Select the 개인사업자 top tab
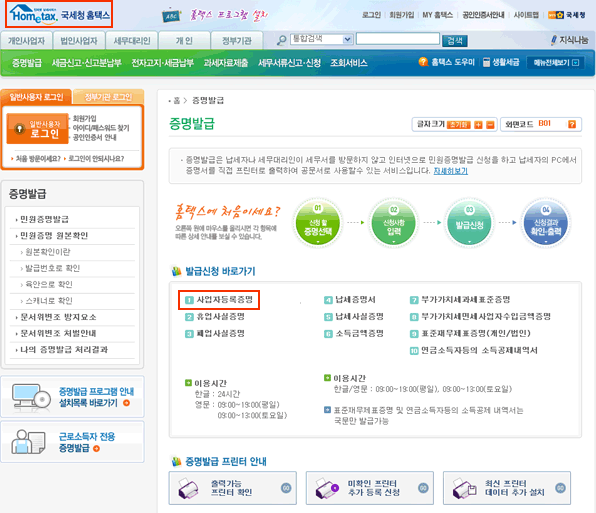Screen dimensions: 596x513 point(26,41)
